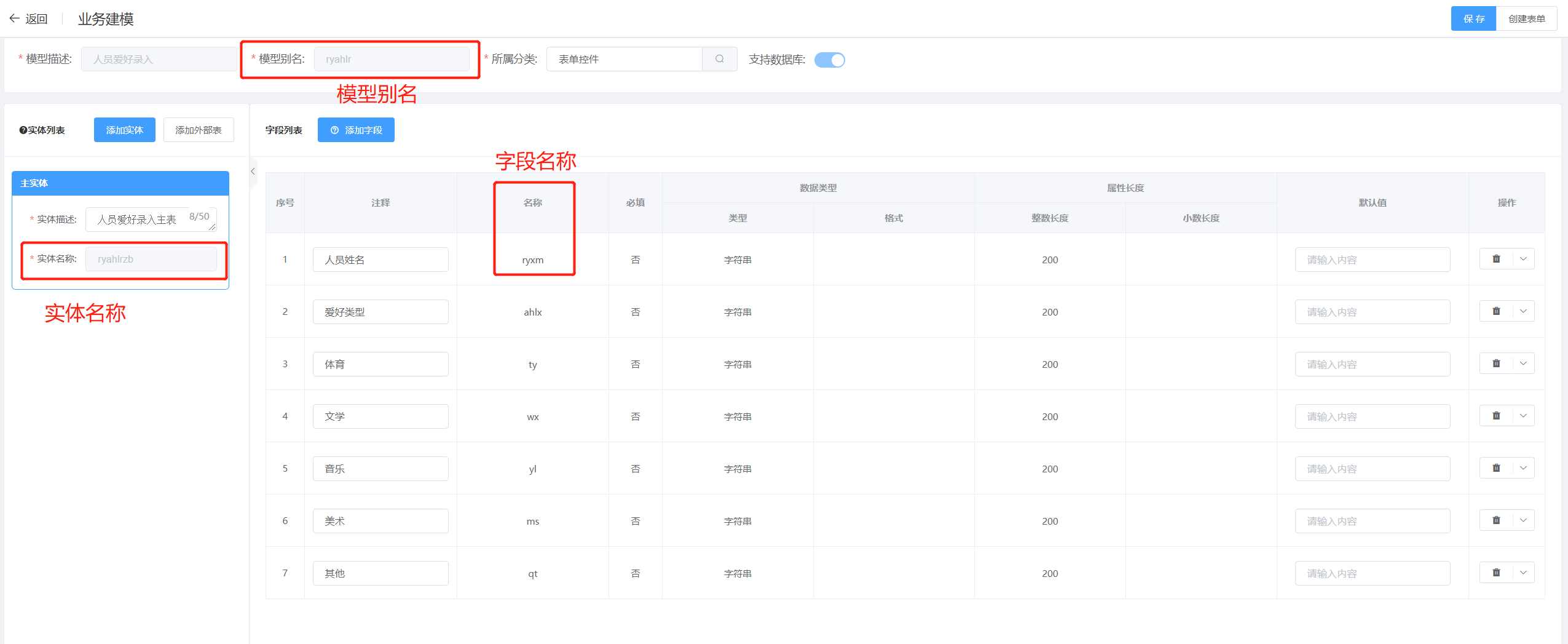Delete the 人员姓名 field row via trash icon
Screen dimensions: 1568x644
1496,259
